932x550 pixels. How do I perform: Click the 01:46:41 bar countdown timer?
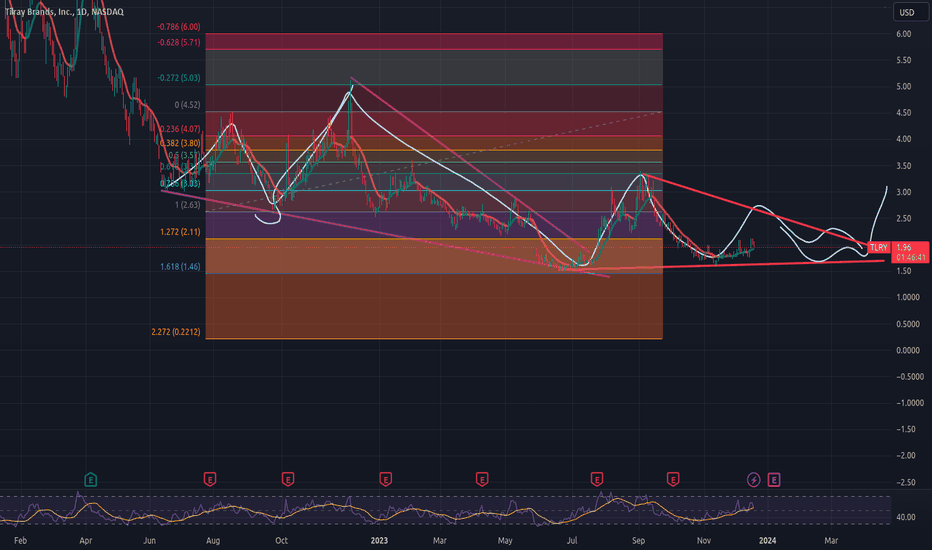tap(911, 257)
